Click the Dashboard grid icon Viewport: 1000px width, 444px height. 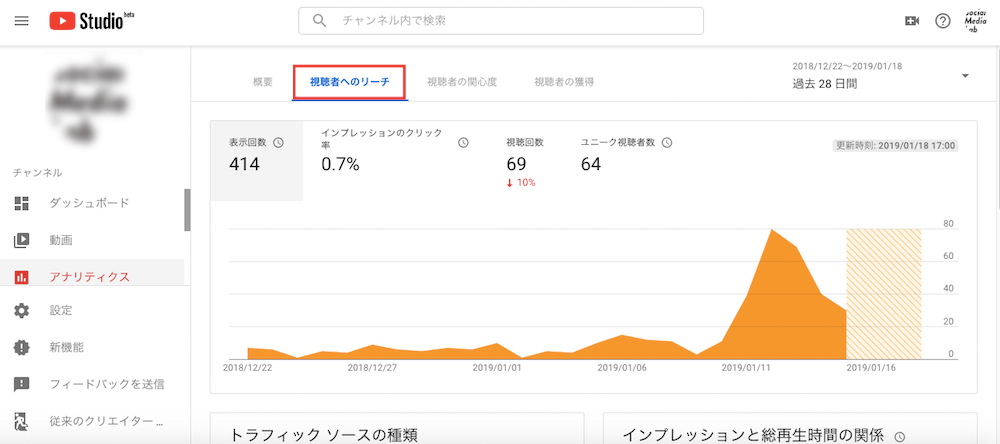tap(22, 204)
